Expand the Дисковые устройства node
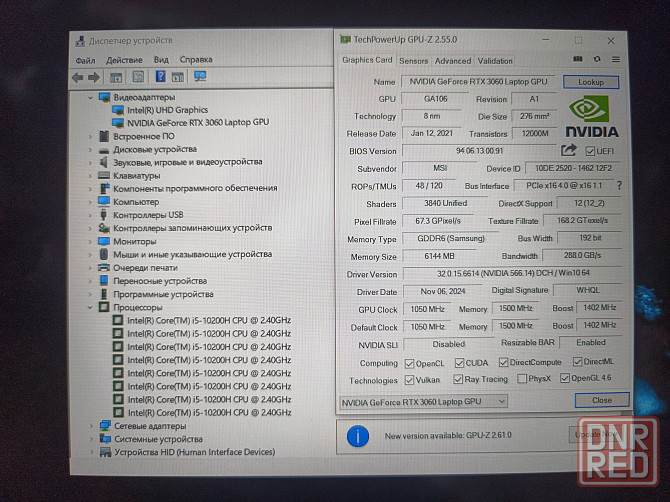This screenshot has height=502, width=670. [x=90, y=150]
